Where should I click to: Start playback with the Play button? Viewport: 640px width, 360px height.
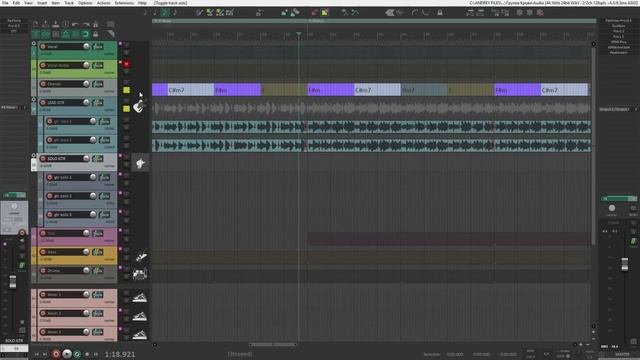pos(67,354)
